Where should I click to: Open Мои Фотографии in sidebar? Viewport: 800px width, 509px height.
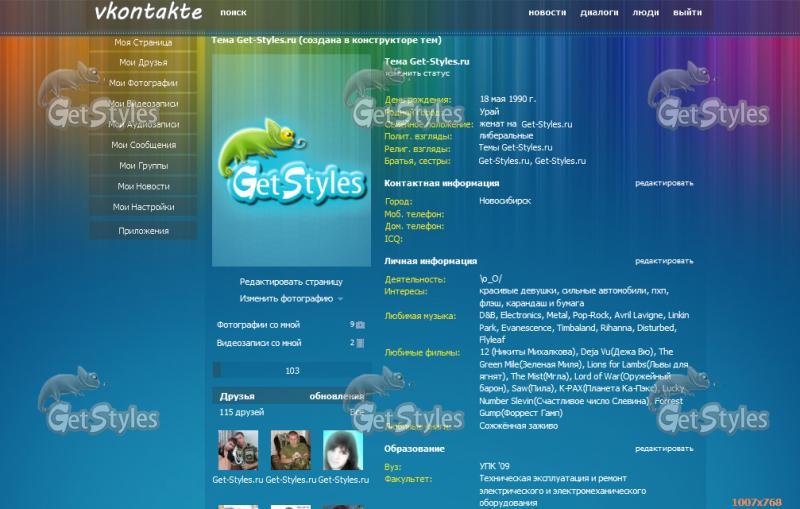tap(143, 83)
